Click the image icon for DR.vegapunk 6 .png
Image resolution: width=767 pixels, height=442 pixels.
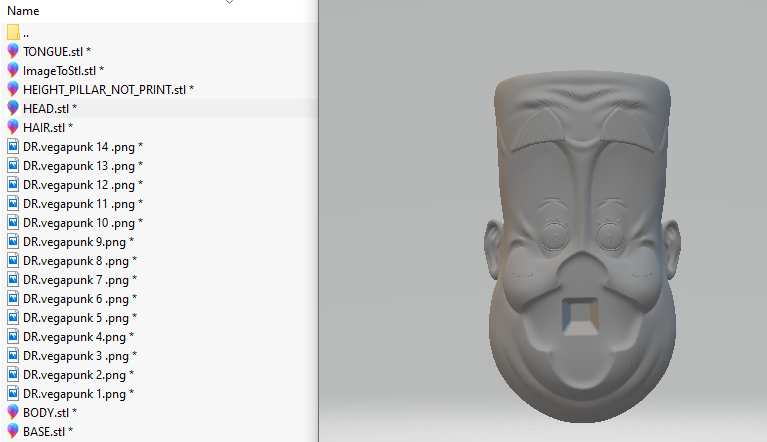point(13,298)
